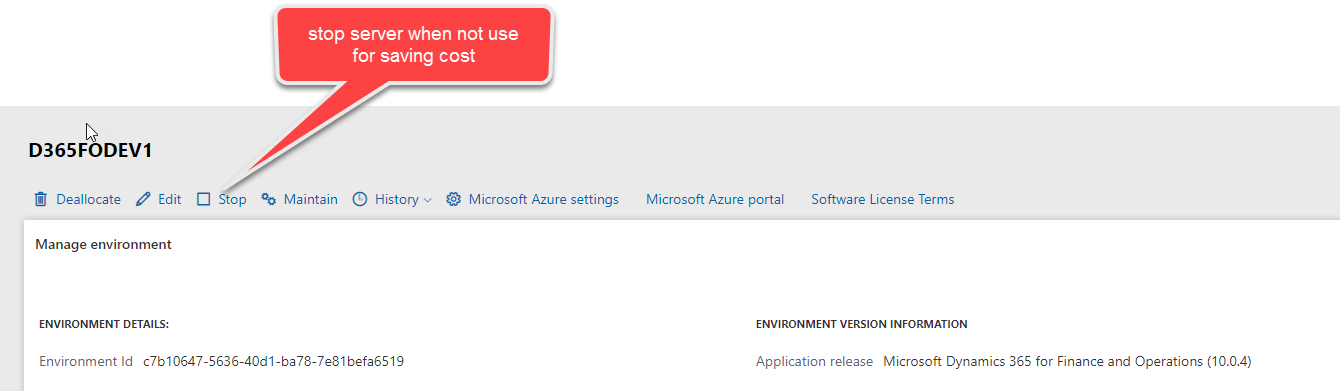Image resolution: width=1340 pixels, height=391 pixels.
Task: Click the Deallocate trash can icon
Action: pos(41,199)
